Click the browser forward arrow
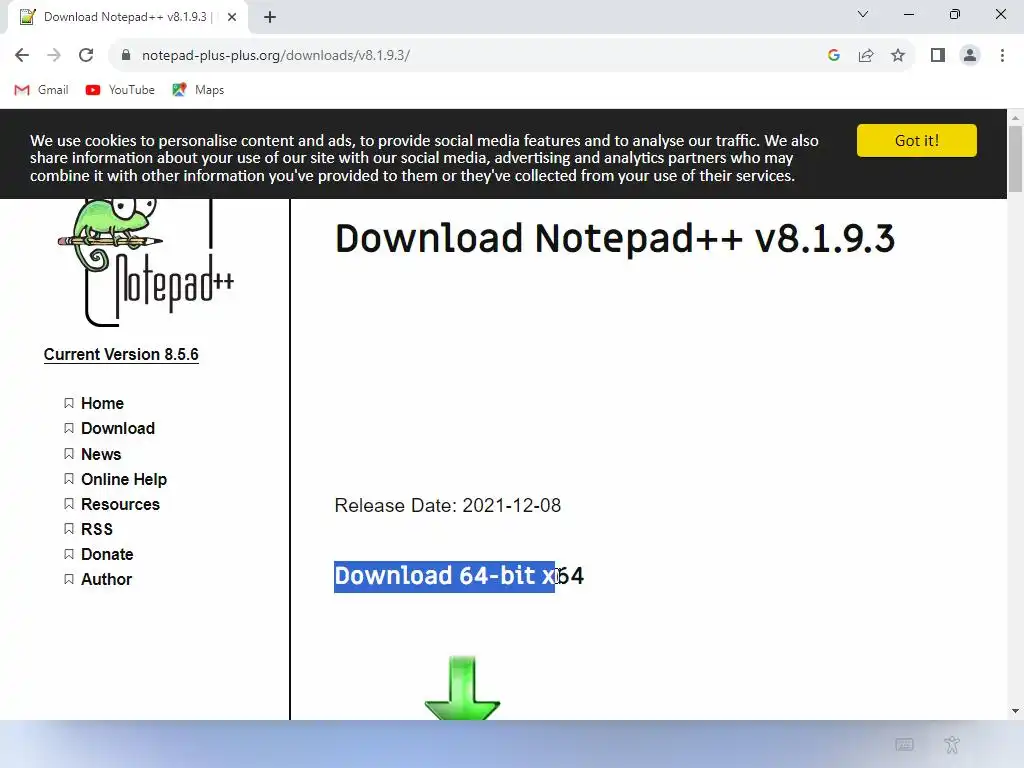 tap(54, 56)
